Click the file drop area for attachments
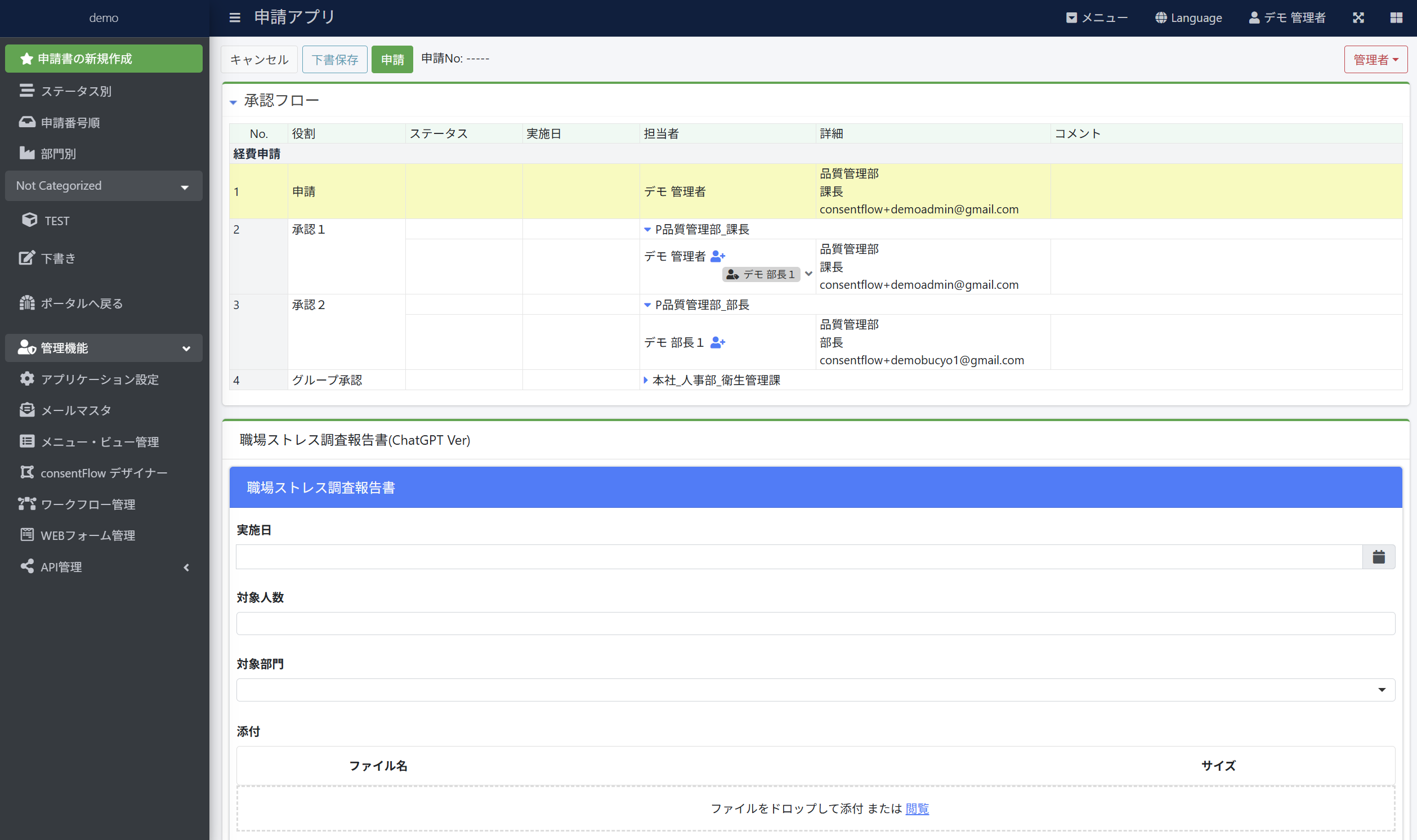Viewport: 1417px width, 840px height. [x=815, y=808]
